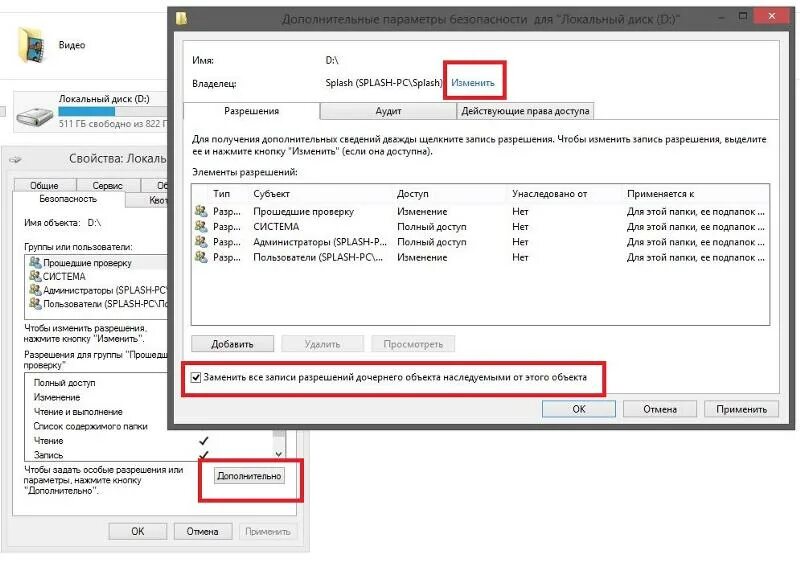Click group icon beside Пользователи in Properties list
The width and height of the screenshot is (800, 564).
coord(35,304)
